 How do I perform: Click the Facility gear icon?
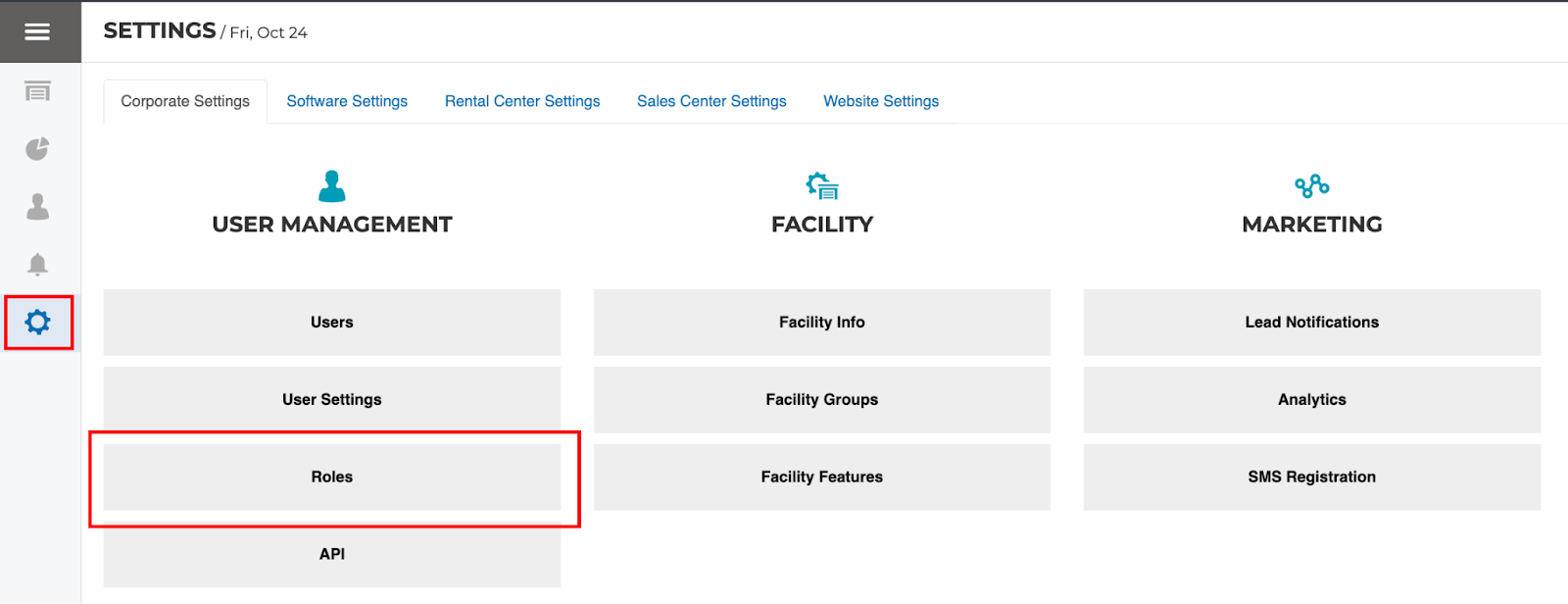coord(822,185)
